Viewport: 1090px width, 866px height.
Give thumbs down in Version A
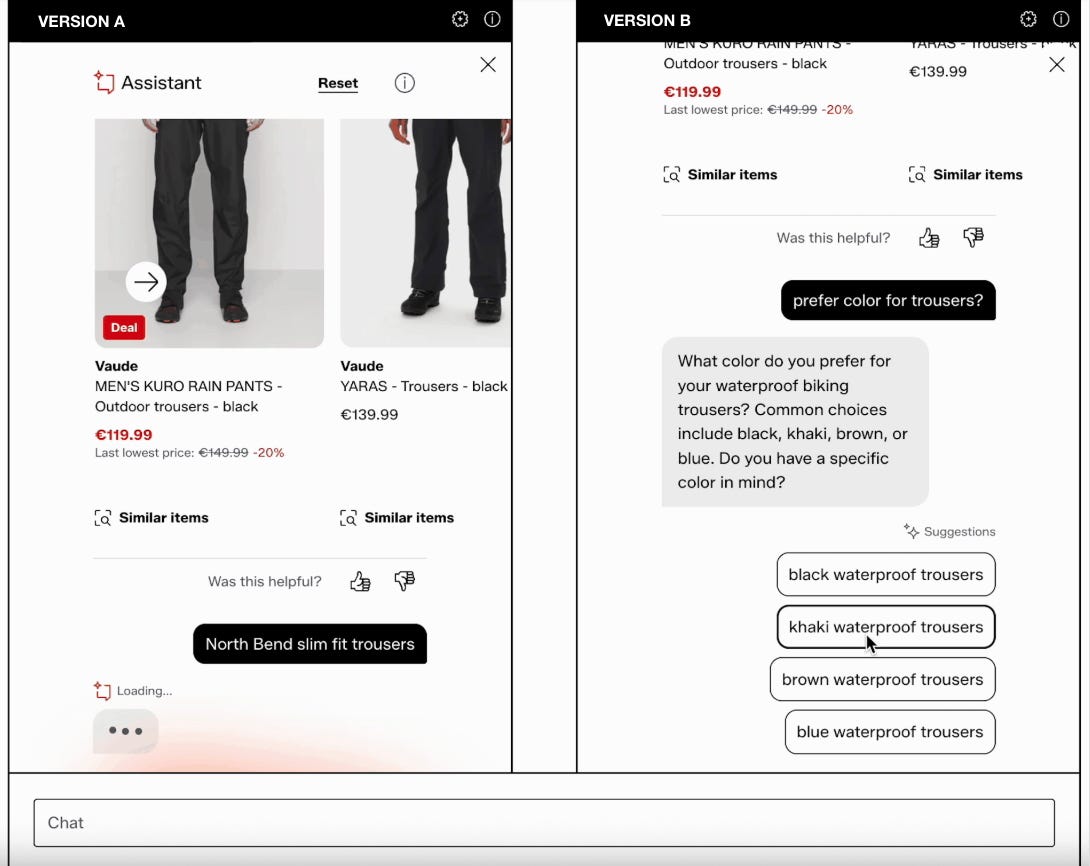(x=405, y=580)
